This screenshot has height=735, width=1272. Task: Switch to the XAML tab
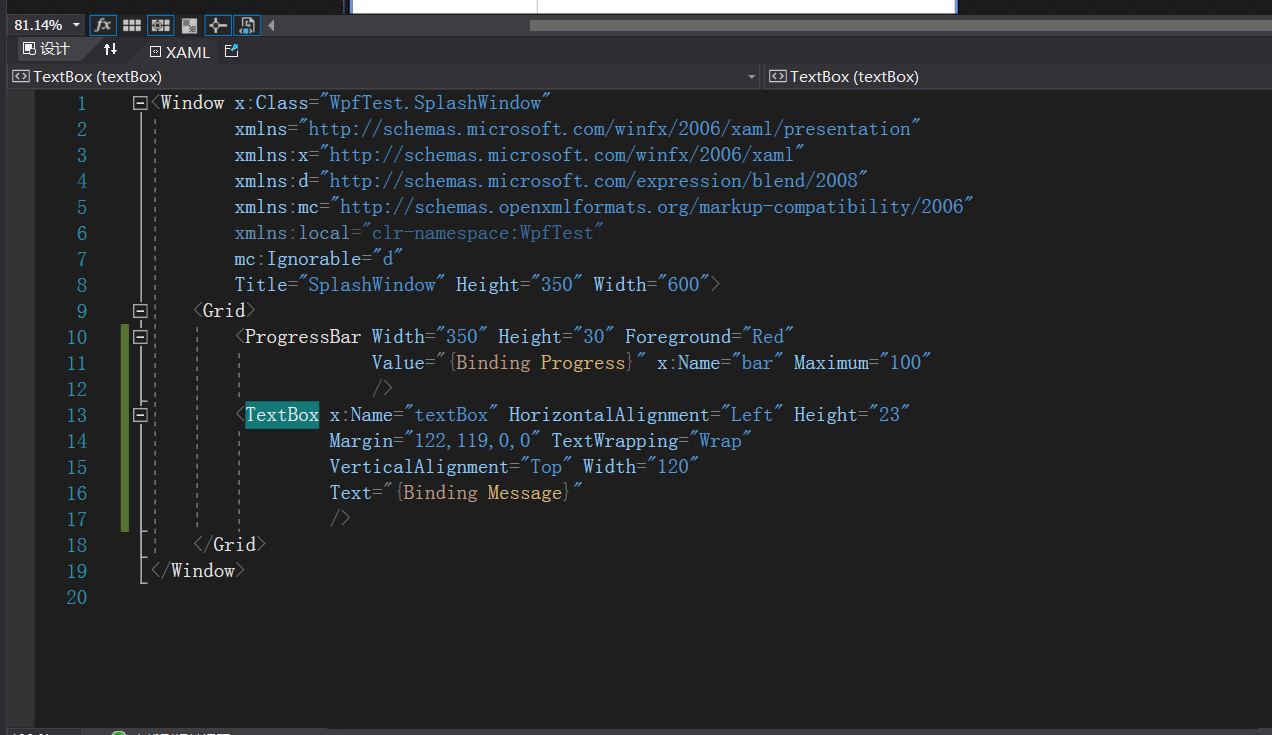point(180,52)
